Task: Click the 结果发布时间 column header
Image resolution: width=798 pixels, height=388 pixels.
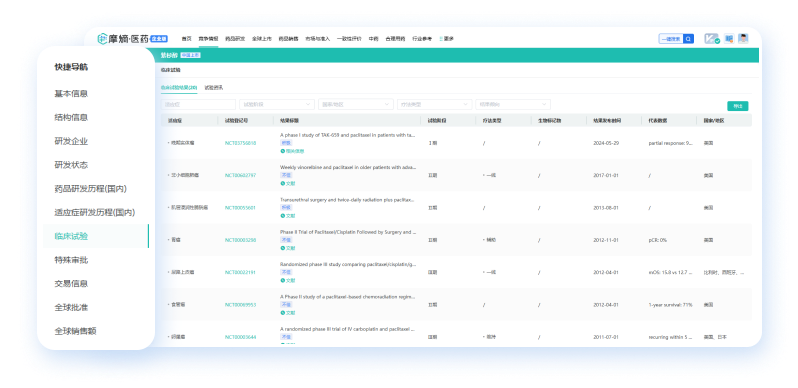Action: (607, 121)
